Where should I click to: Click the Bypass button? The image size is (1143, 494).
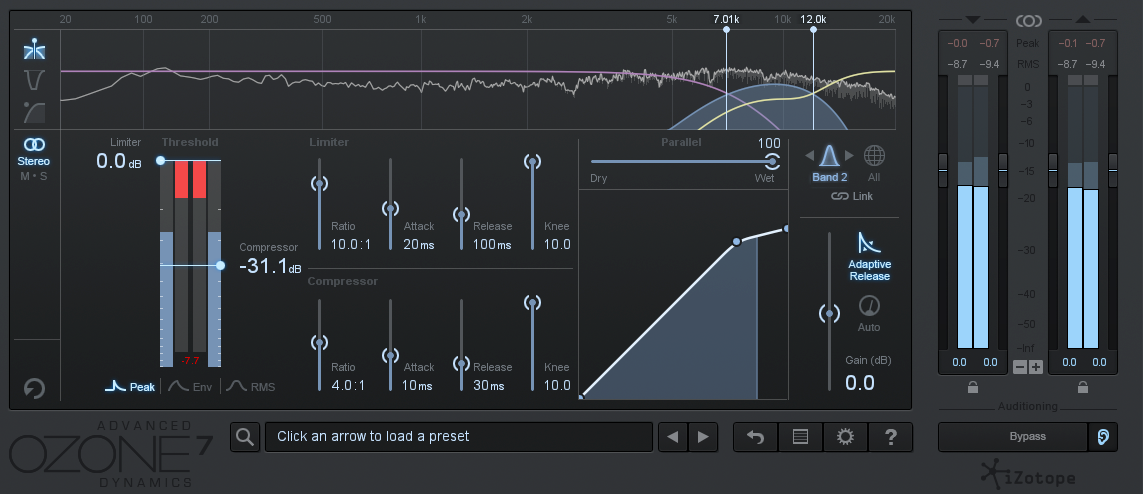click(x=1028, y=436)
